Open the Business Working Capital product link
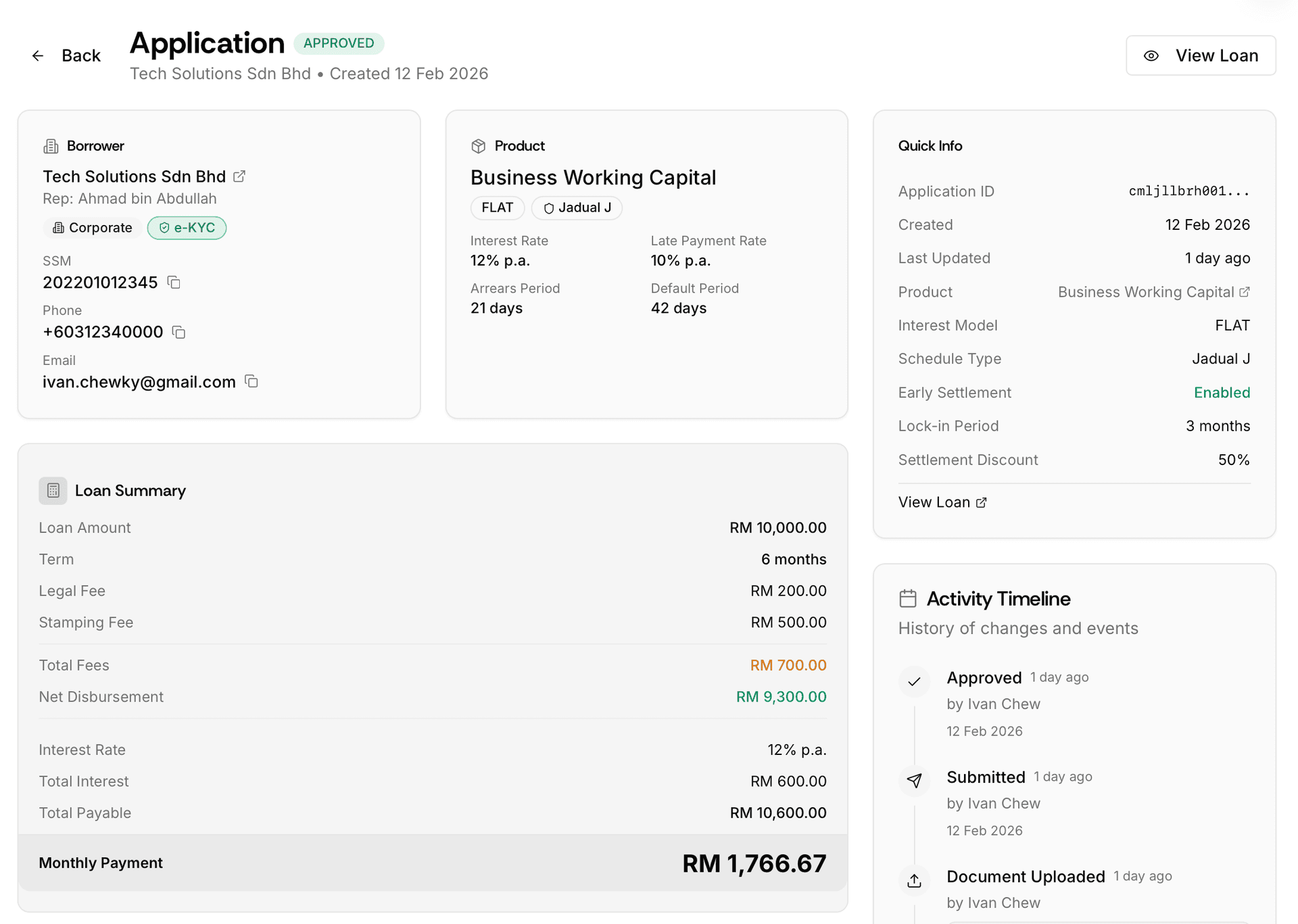 [1246, 291]
